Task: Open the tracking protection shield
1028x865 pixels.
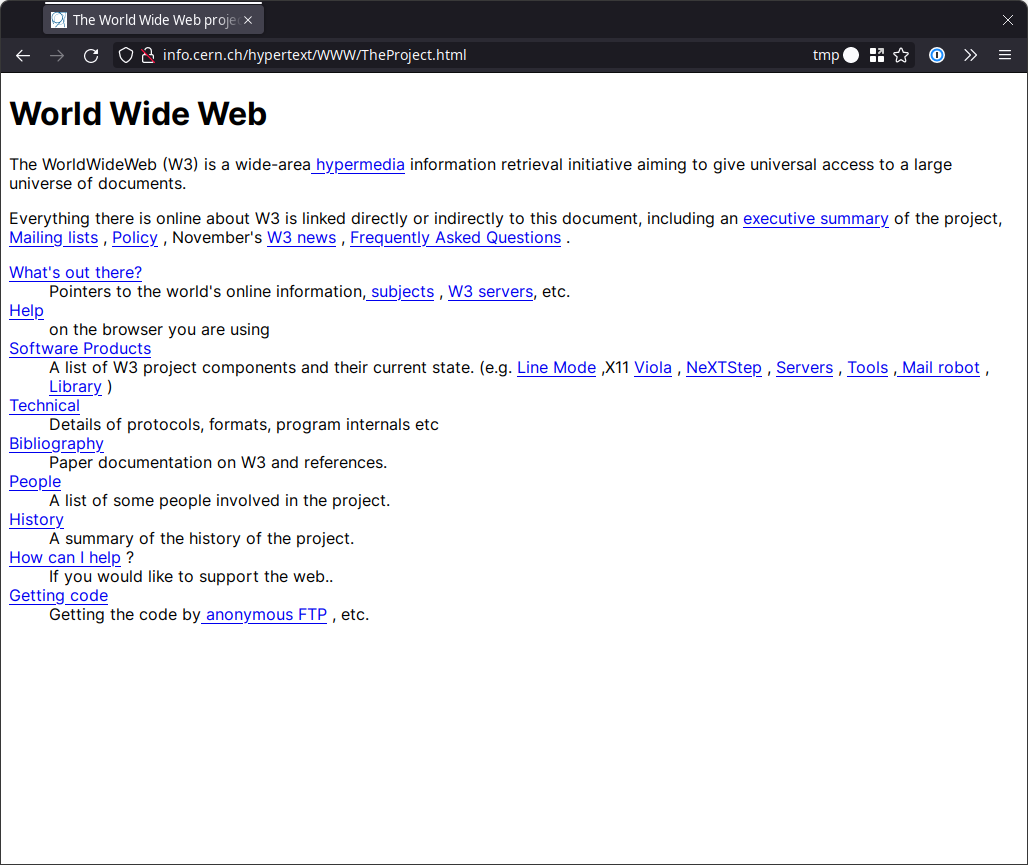Action: click(x=126, y=56)
